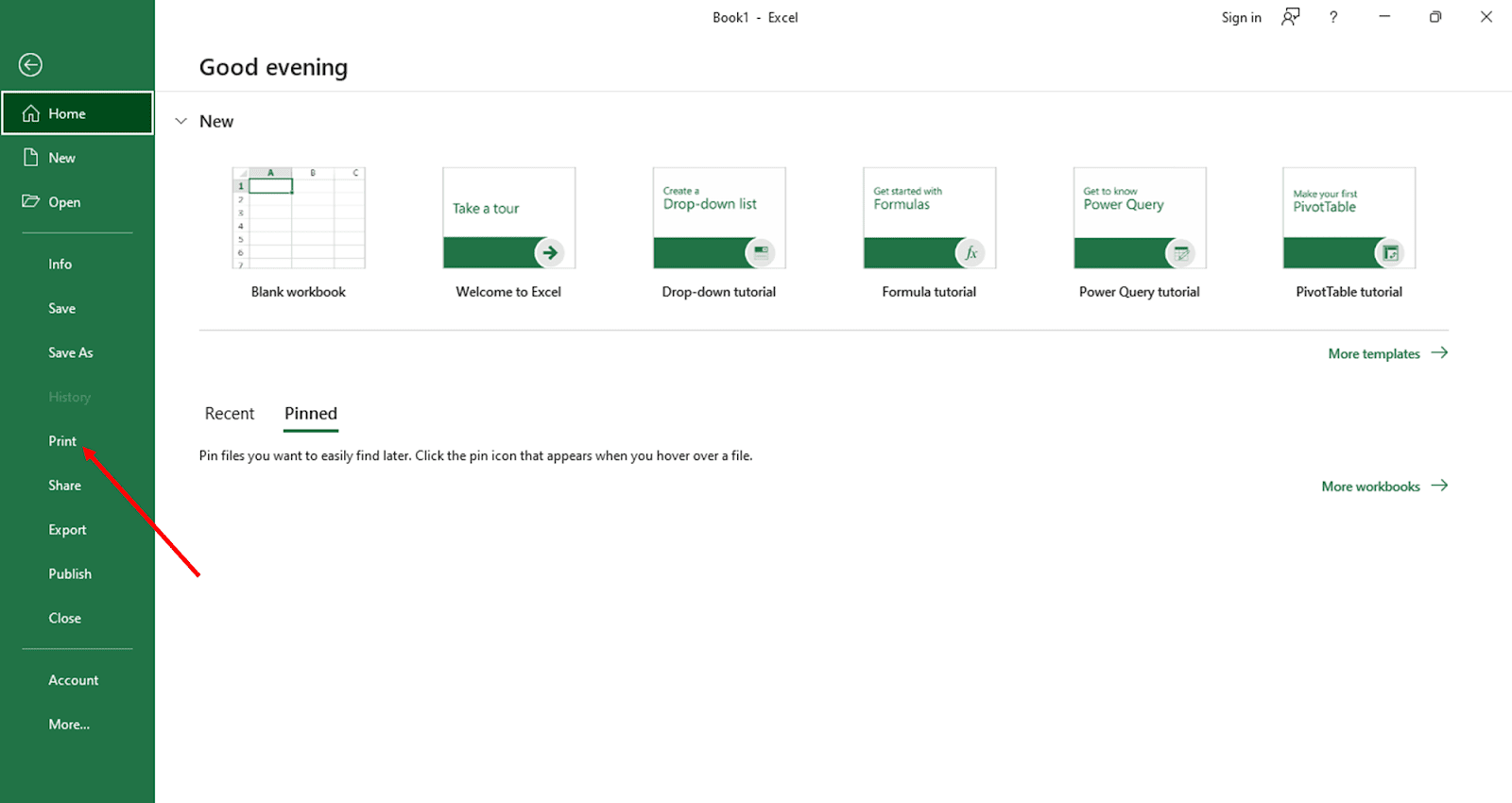The image size is (1512, 803).
Task: Open the Print page
Action: pos(62,441)
